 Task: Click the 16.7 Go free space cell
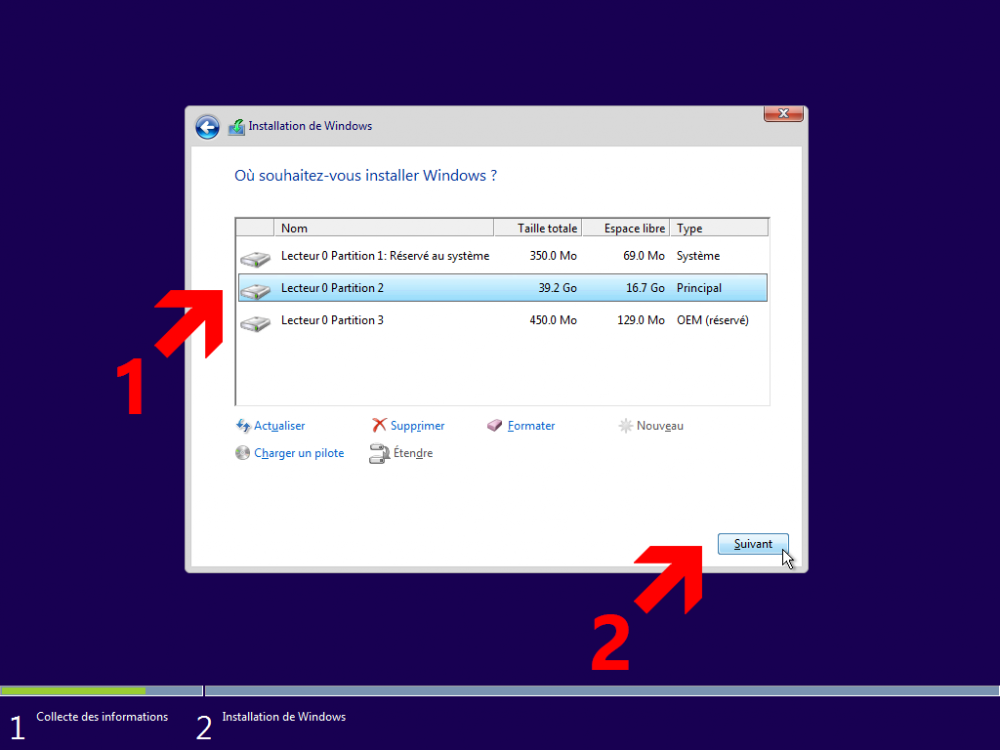tap(645, 288)
